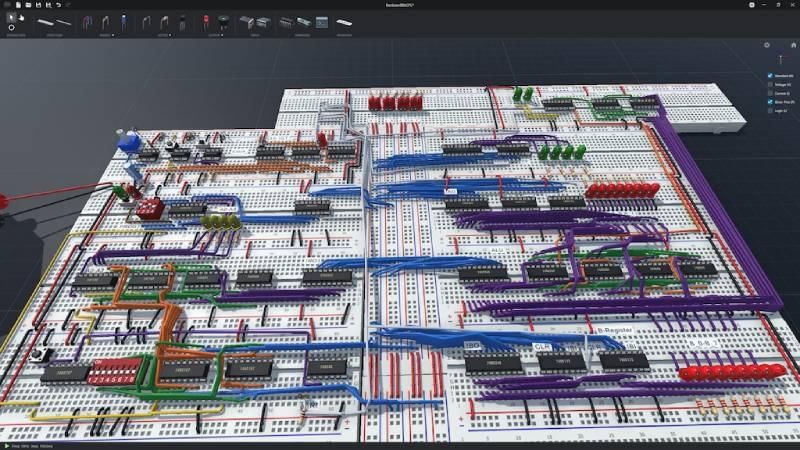Screen dimensions: 800x450
Task: Toggle the Standard view checkbox
Action: (x=769, y=75)
